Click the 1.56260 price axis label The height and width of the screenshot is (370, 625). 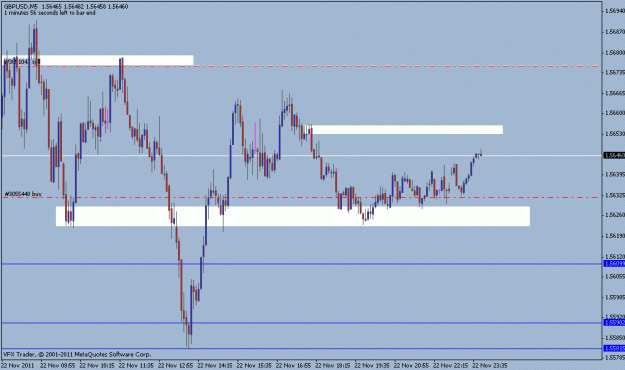615,215
